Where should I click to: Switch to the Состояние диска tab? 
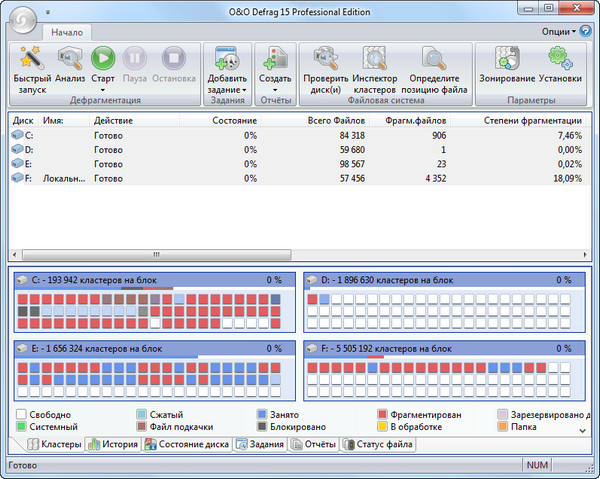(187, 445)
